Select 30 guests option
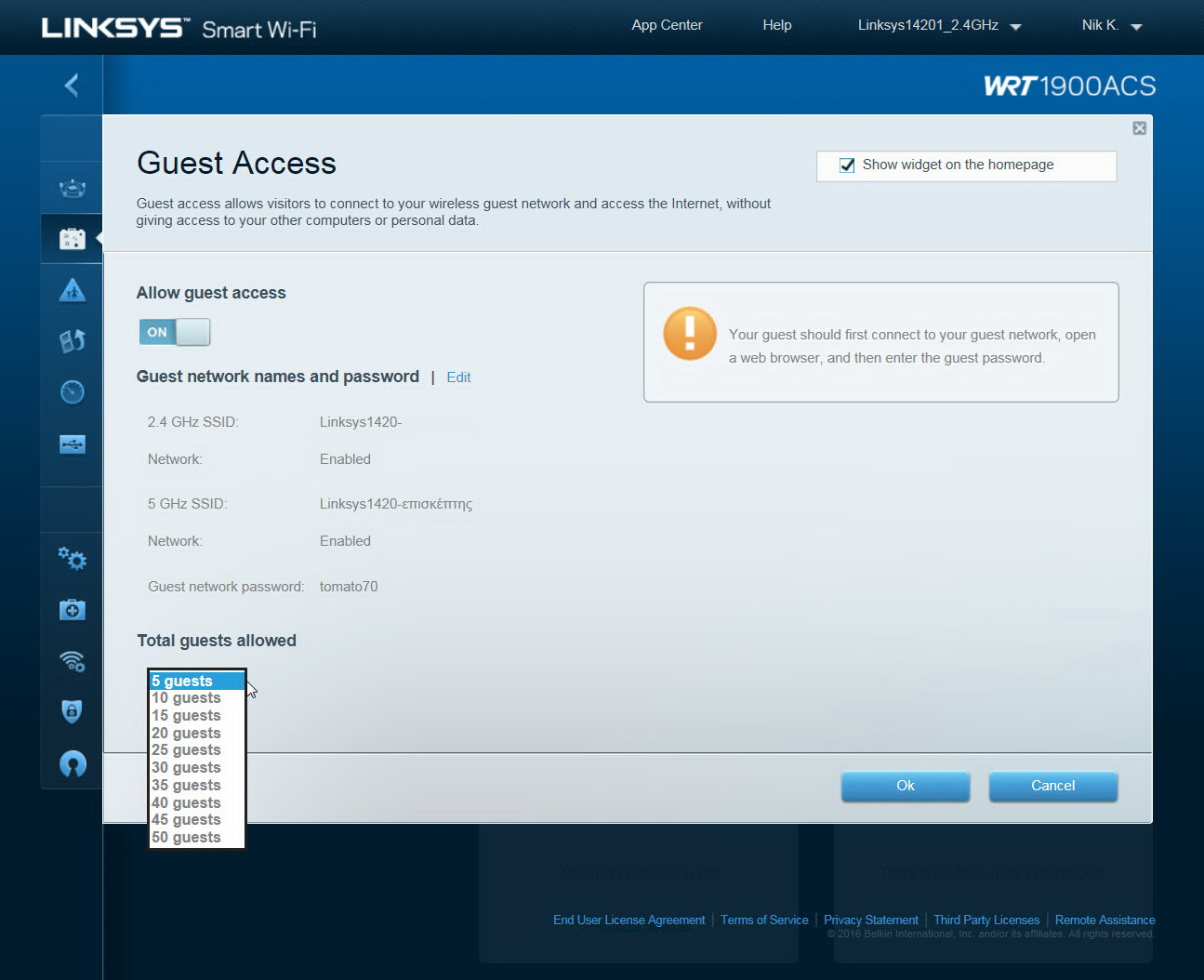1204x980 pixels. coord(197,768)
